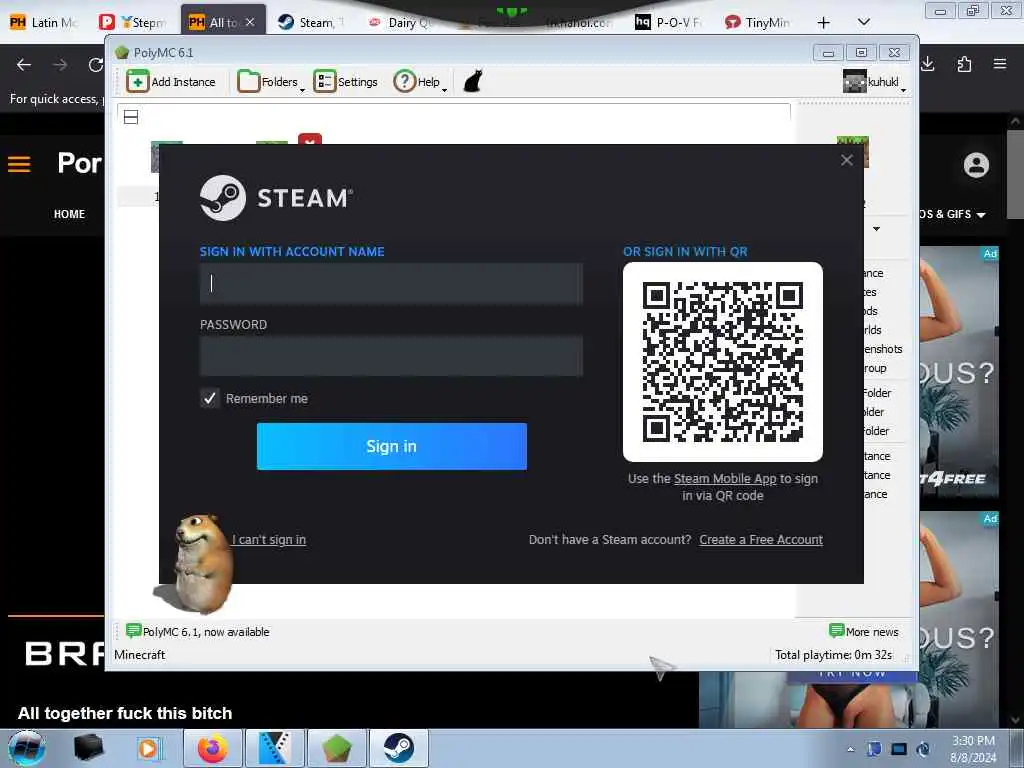Show hidden system tray icons arrow

850,749
